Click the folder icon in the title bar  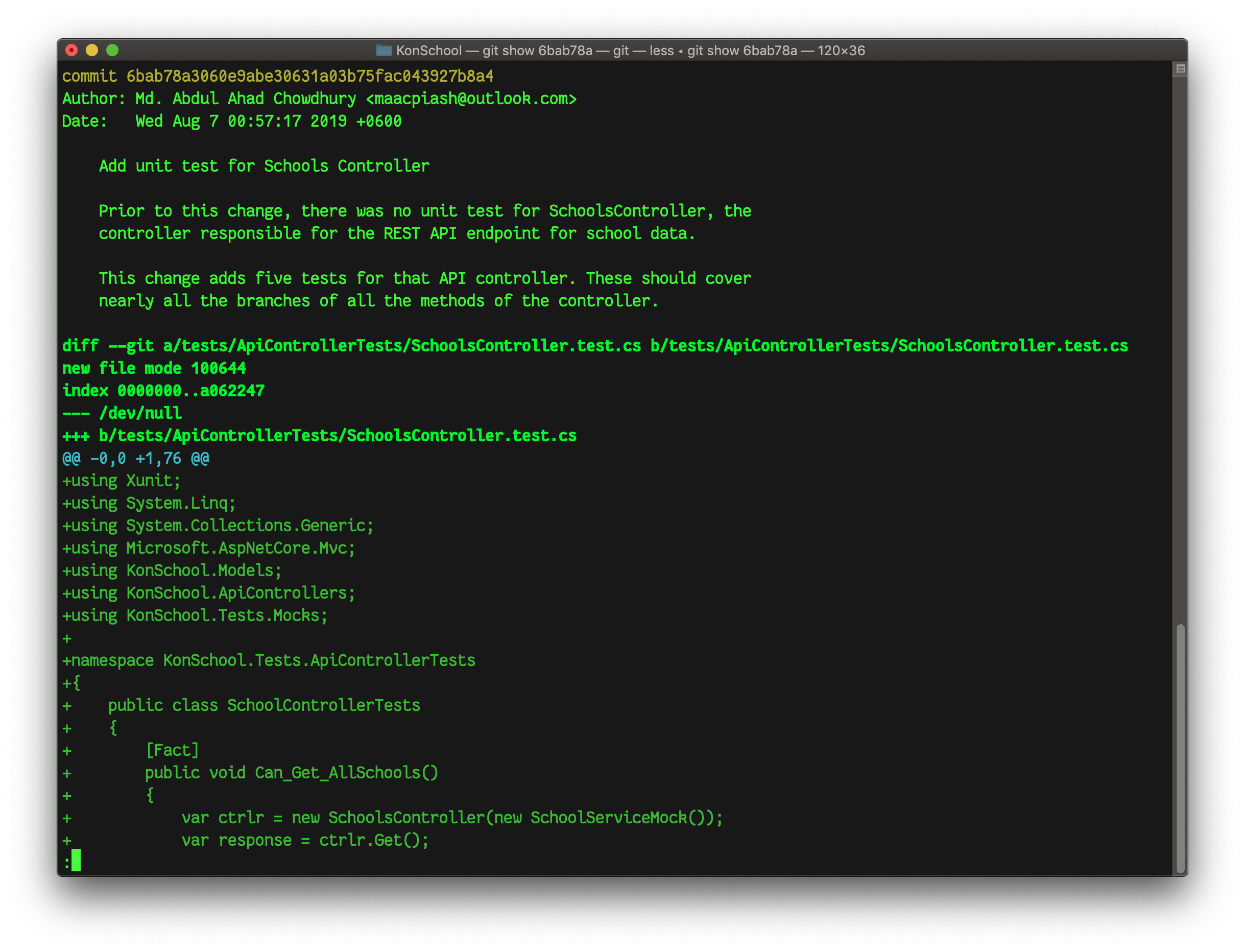pyautogui.click(x=384, y=51)
